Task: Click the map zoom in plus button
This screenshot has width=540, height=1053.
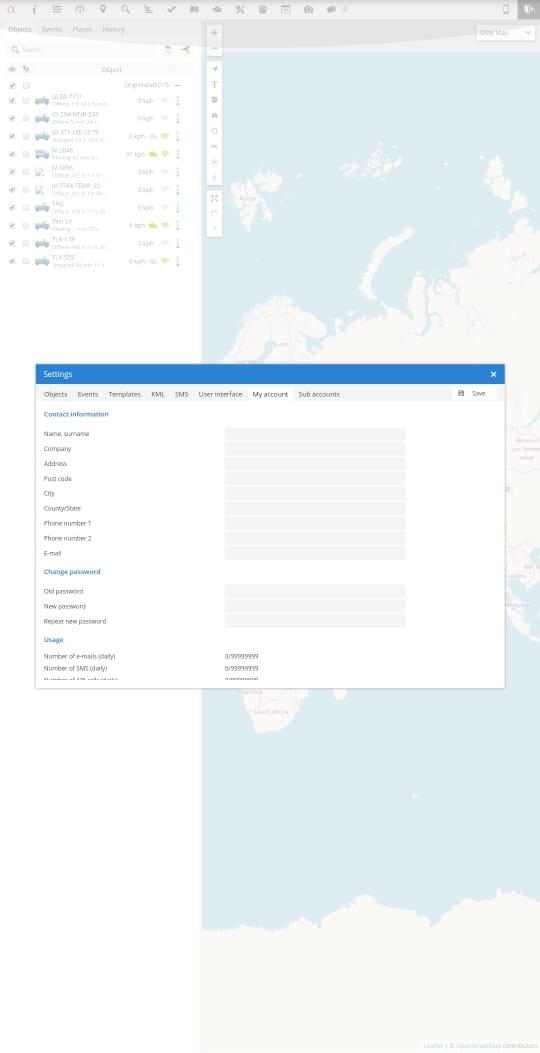Action: [x=214, y=32]
